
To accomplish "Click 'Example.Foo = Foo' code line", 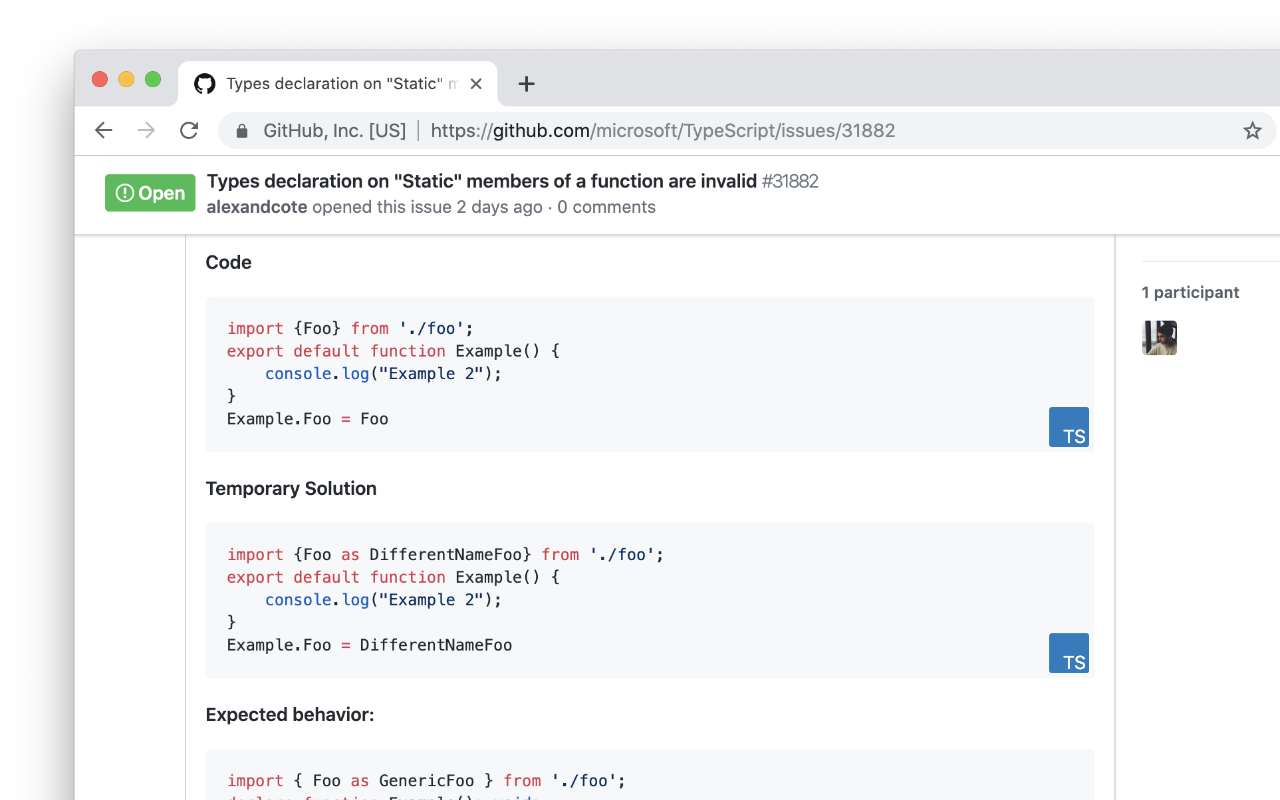I will pyautogui.click(x=307, y=419).
